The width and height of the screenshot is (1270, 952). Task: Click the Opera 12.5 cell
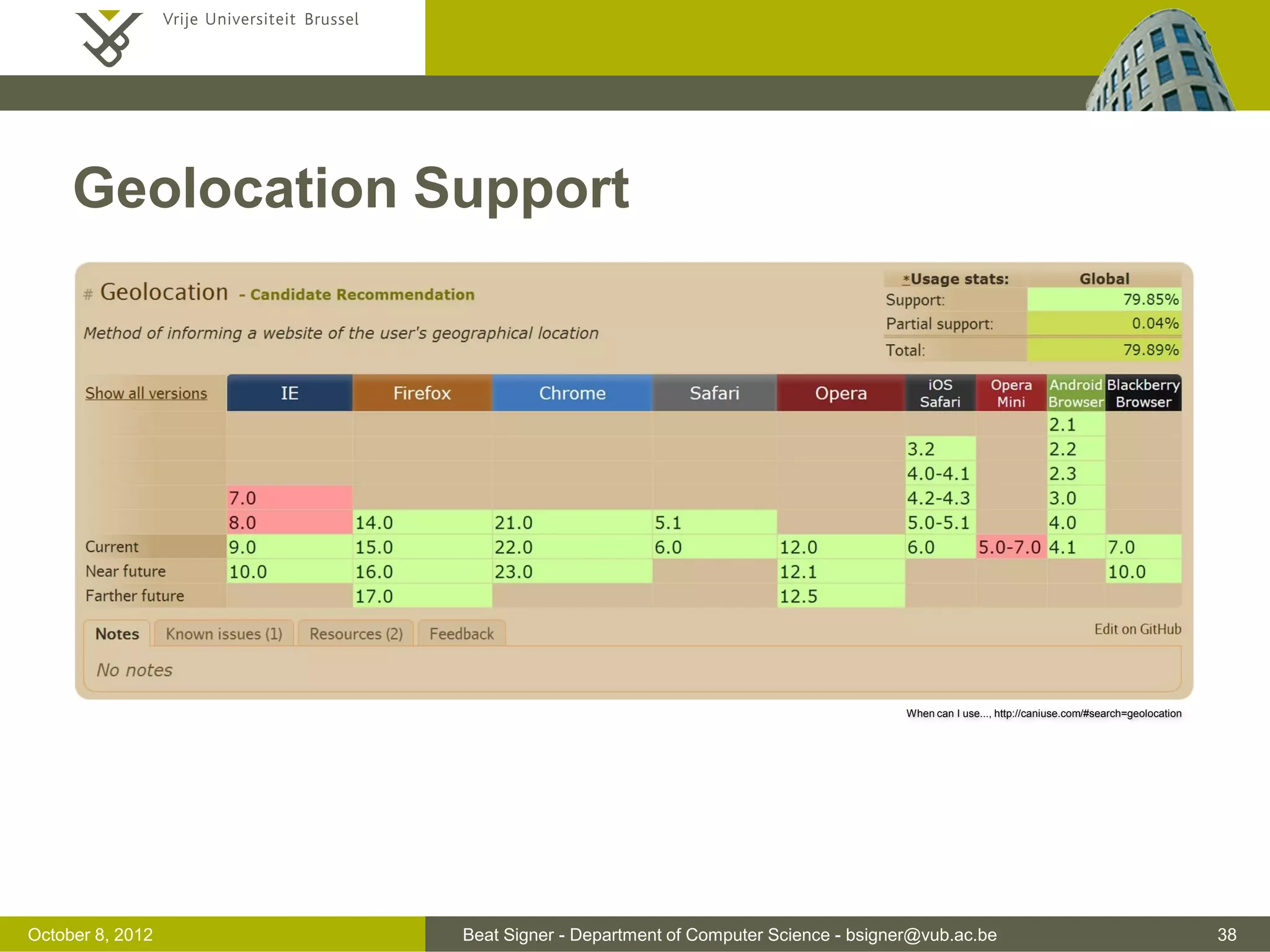(x=841, y=596)
